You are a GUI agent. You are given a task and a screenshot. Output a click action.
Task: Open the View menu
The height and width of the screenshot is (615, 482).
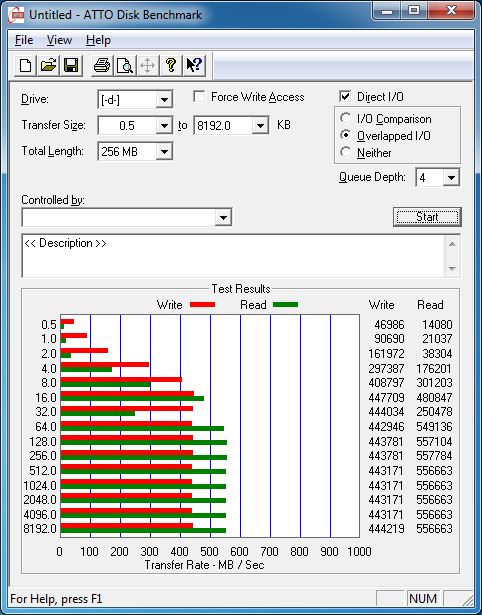coord(59,40)
